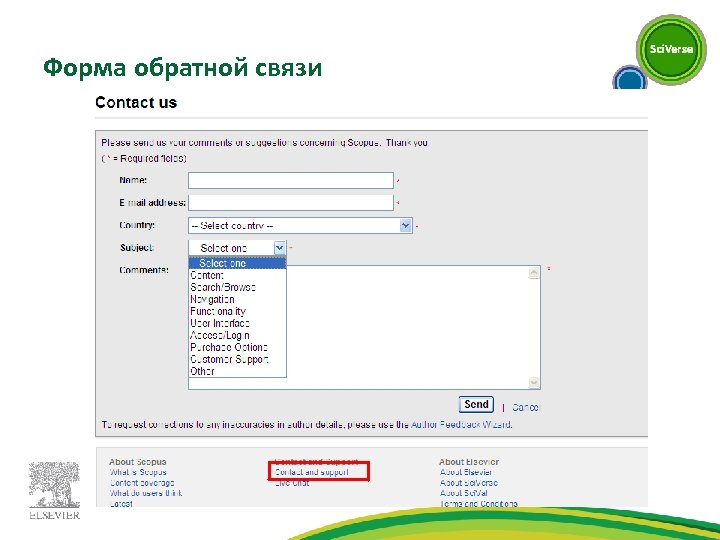This screenshot has width=720, height=540.
Task: Open 'What do users think' link
Action: tap(146, 493)
